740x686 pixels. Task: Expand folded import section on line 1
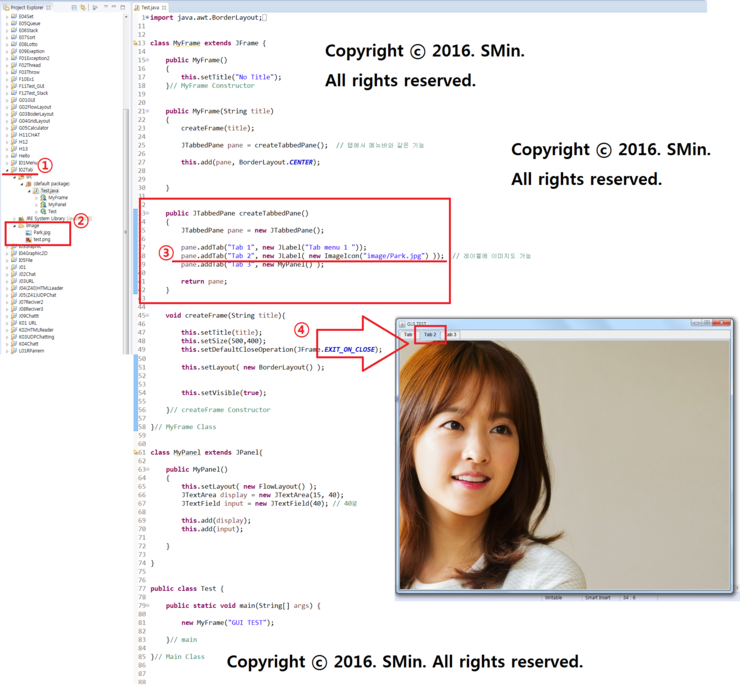coord(147,17)
